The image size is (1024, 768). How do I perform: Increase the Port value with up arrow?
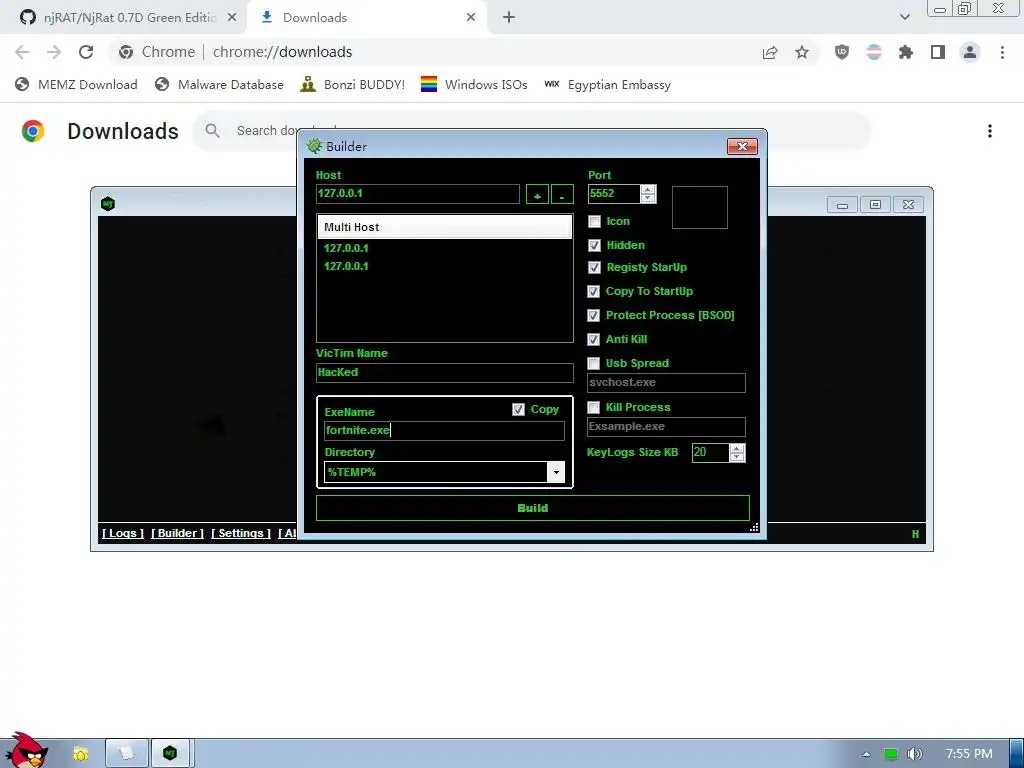point(648,189)
